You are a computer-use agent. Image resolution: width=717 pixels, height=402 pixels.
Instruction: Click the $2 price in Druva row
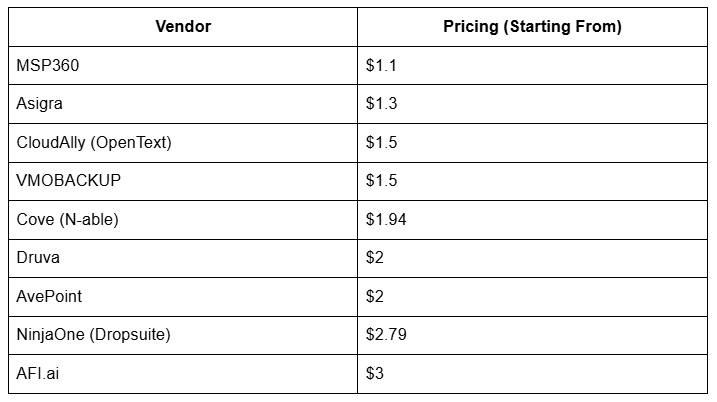click(376, 258)
